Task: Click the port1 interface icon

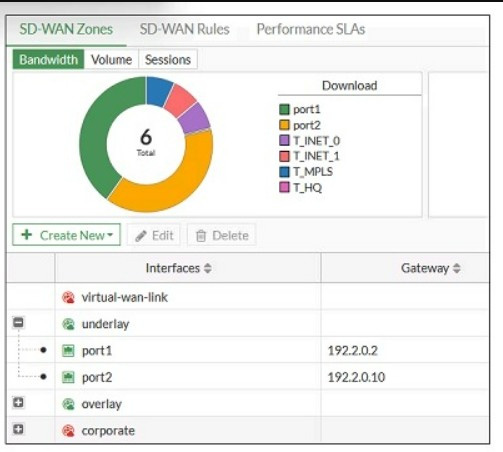Action: point(68,351)
